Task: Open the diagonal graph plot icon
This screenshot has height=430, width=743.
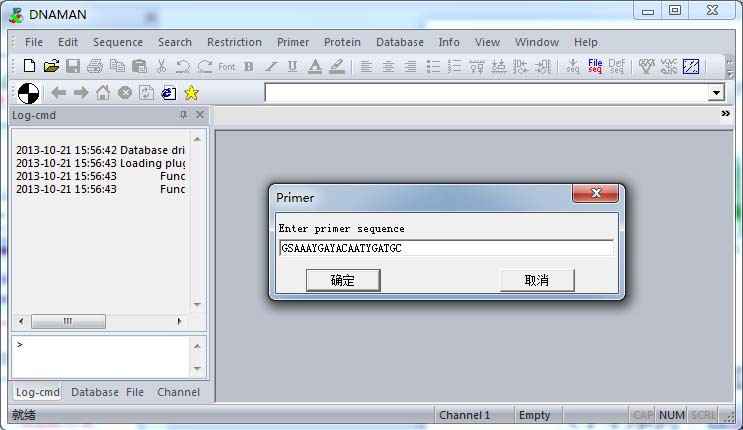Action: (691, 66)
